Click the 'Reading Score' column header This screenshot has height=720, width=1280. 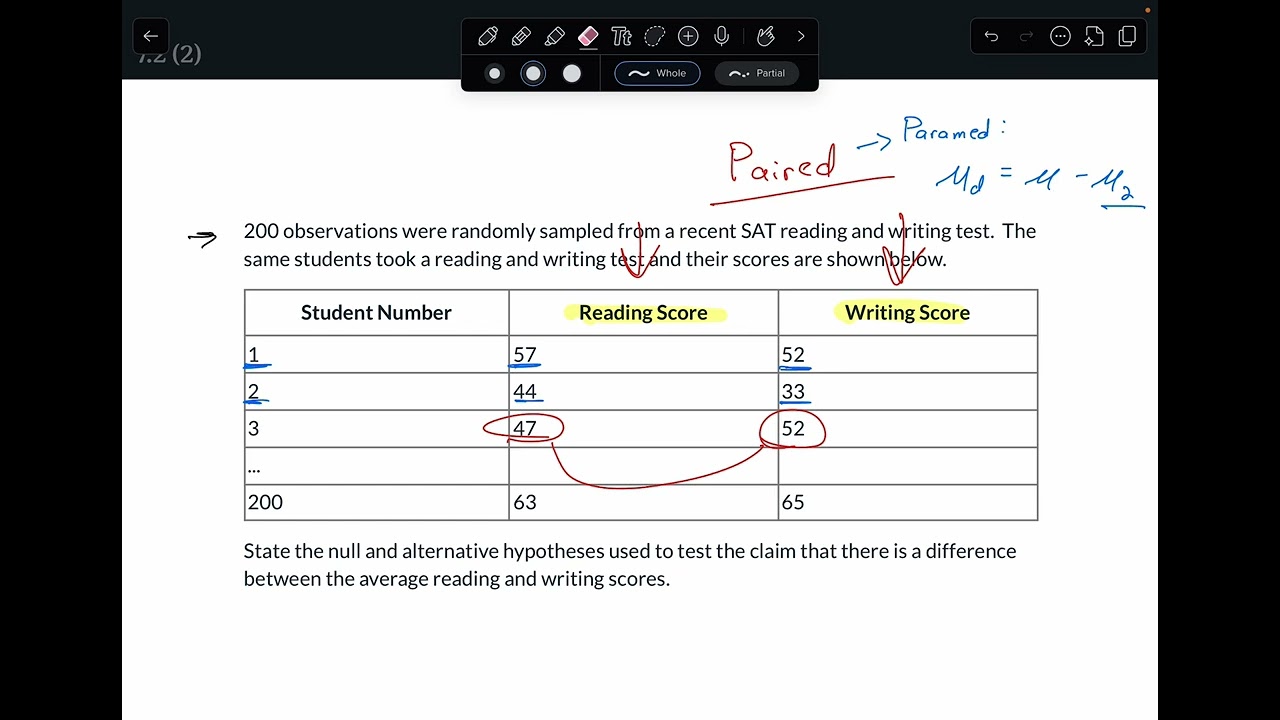(x=643, y=313)
